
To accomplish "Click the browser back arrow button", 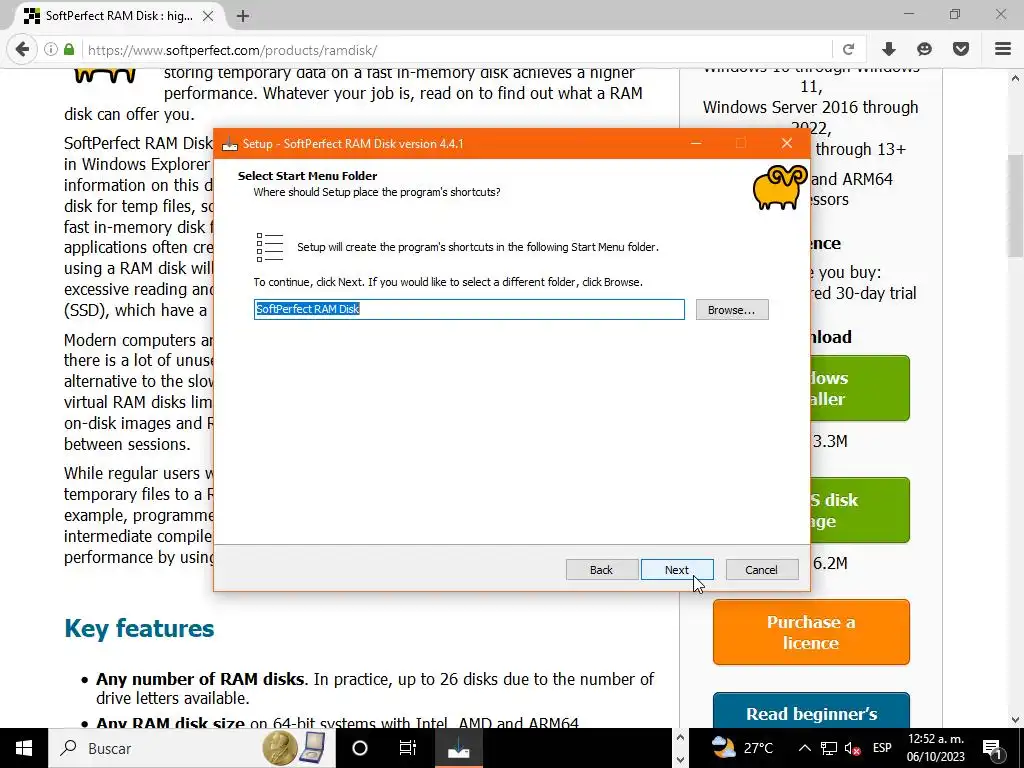I will pos(22,50).
